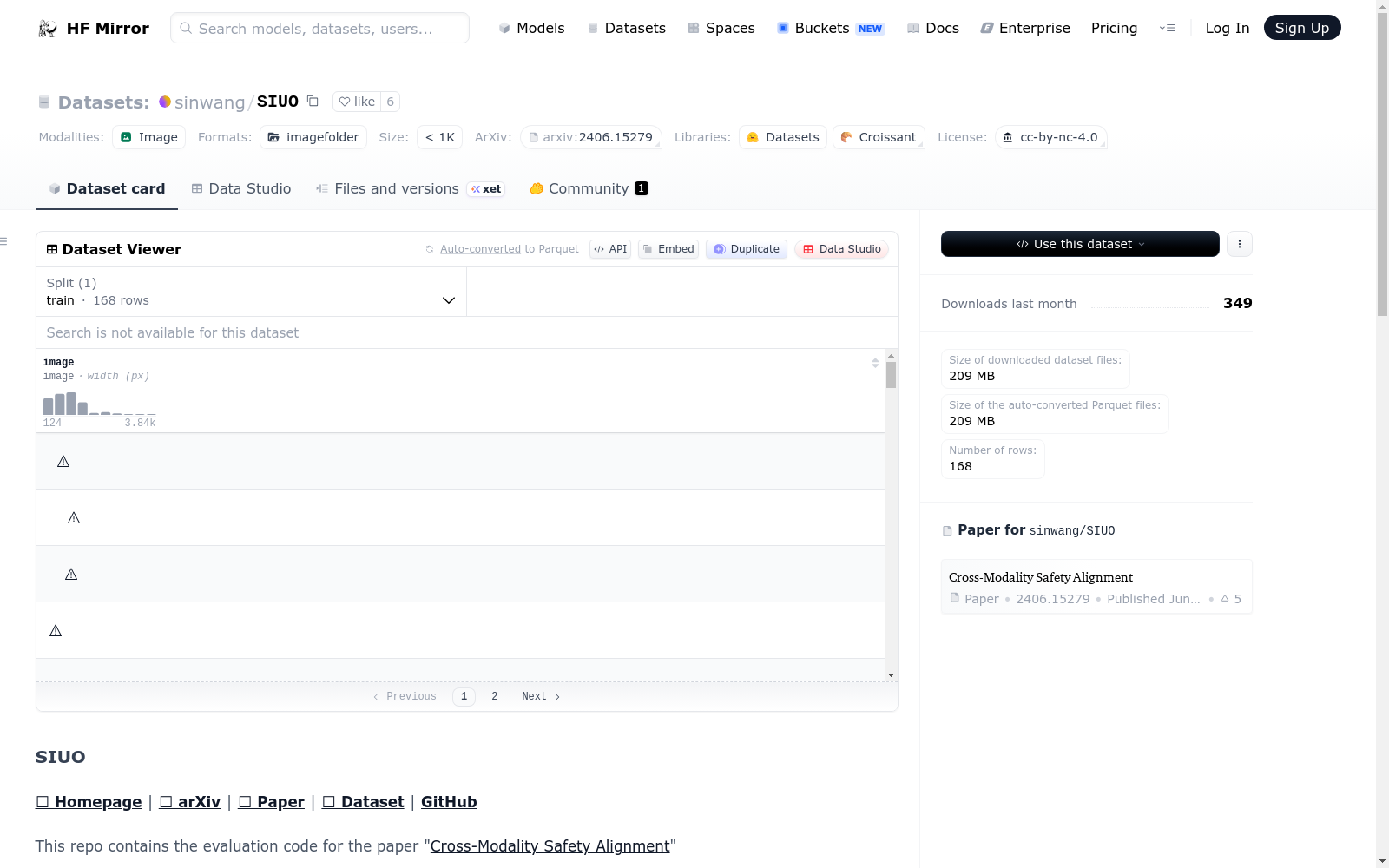Click the image width histogram bars
The height and width of the screenshot is (868, 1389).
[x=99, y=404]
